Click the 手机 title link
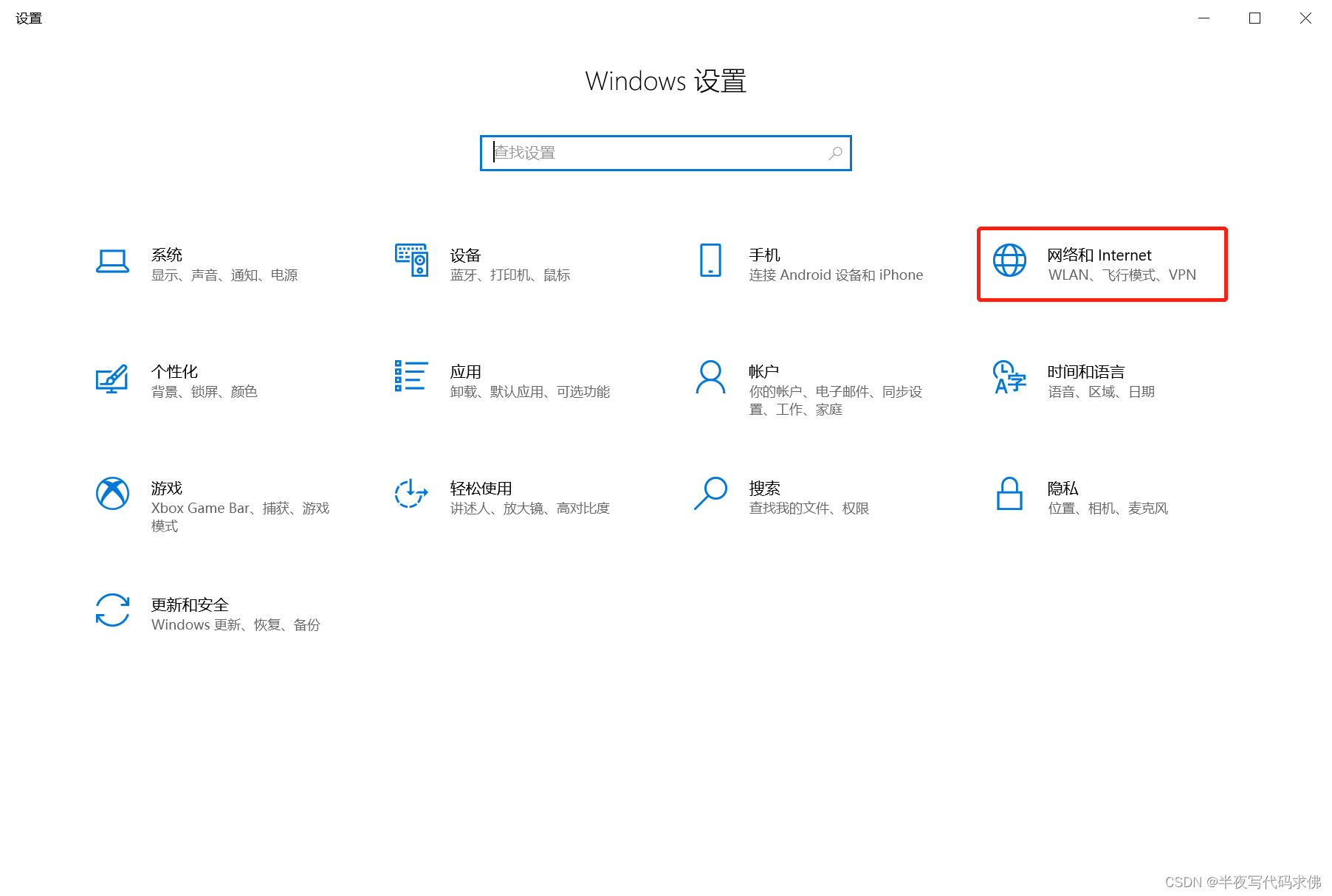This screenshot has height=896, width=1332. 764,255
